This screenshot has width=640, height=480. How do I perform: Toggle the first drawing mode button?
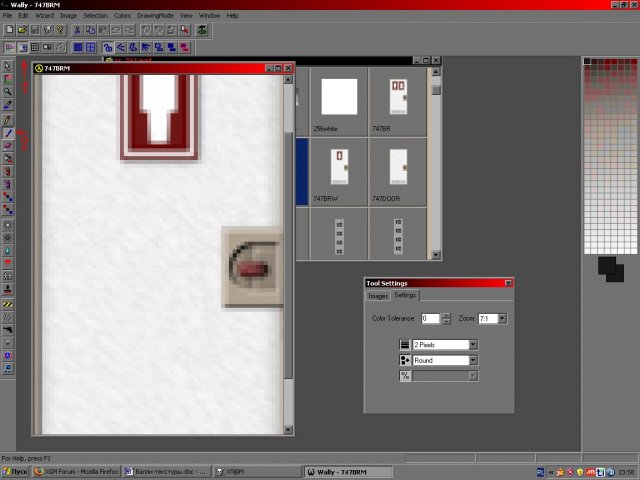click(x=108, y=47)
